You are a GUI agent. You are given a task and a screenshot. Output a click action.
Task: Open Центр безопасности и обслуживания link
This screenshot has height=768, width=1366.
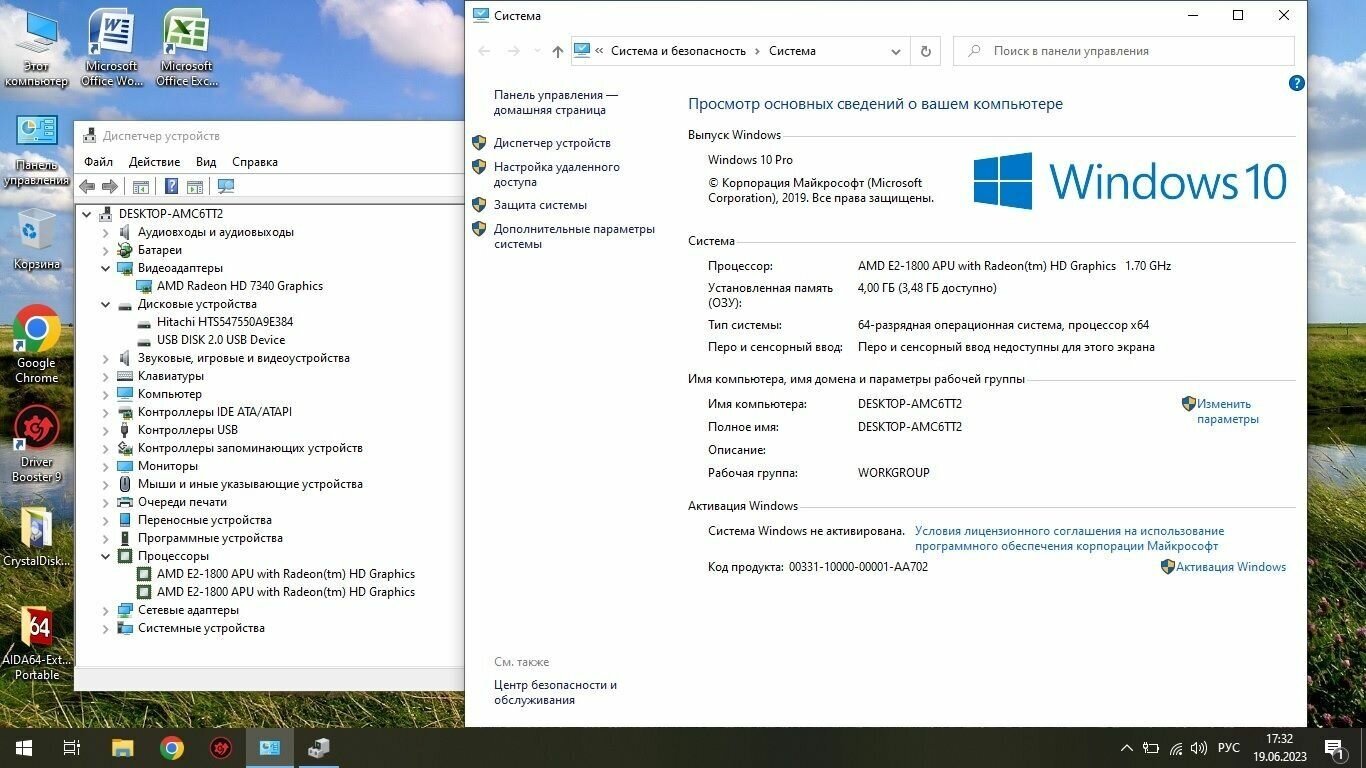tap(555, 692)
